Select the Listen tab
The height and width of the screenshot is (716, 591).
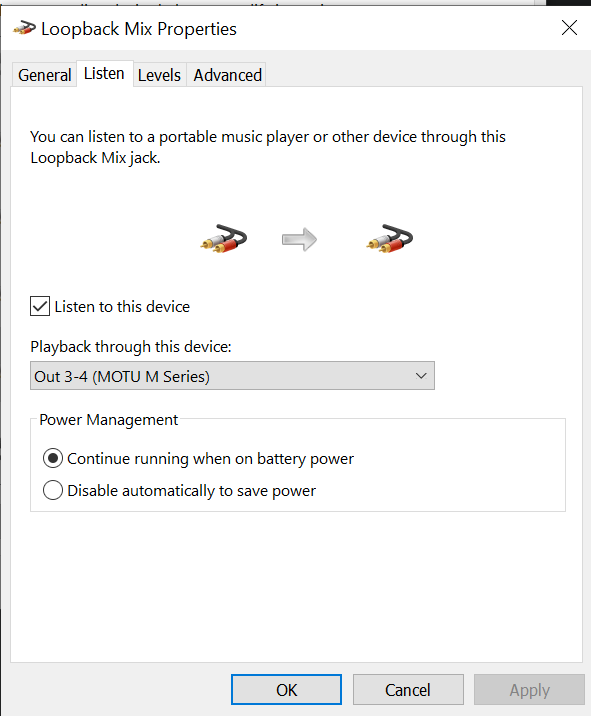105,74
